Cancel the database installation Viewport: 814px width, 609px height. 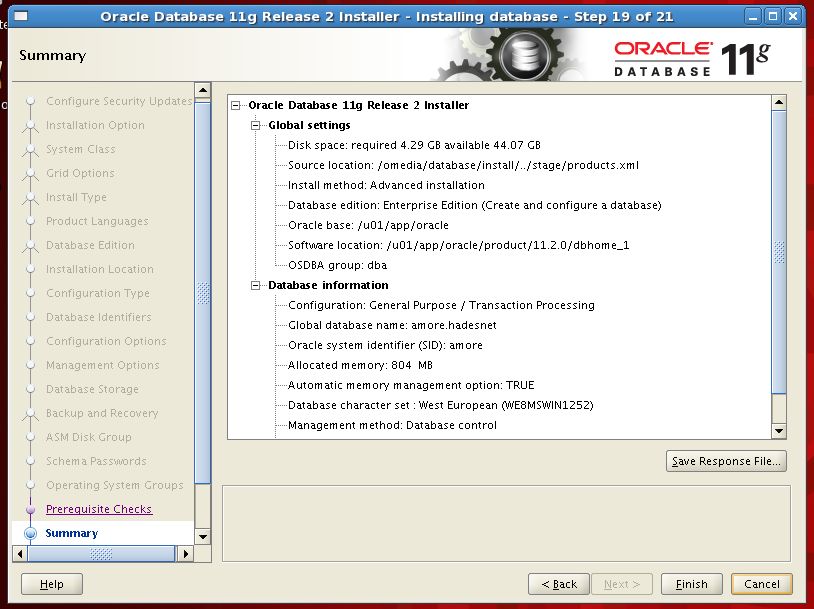[x=761, y=584]
